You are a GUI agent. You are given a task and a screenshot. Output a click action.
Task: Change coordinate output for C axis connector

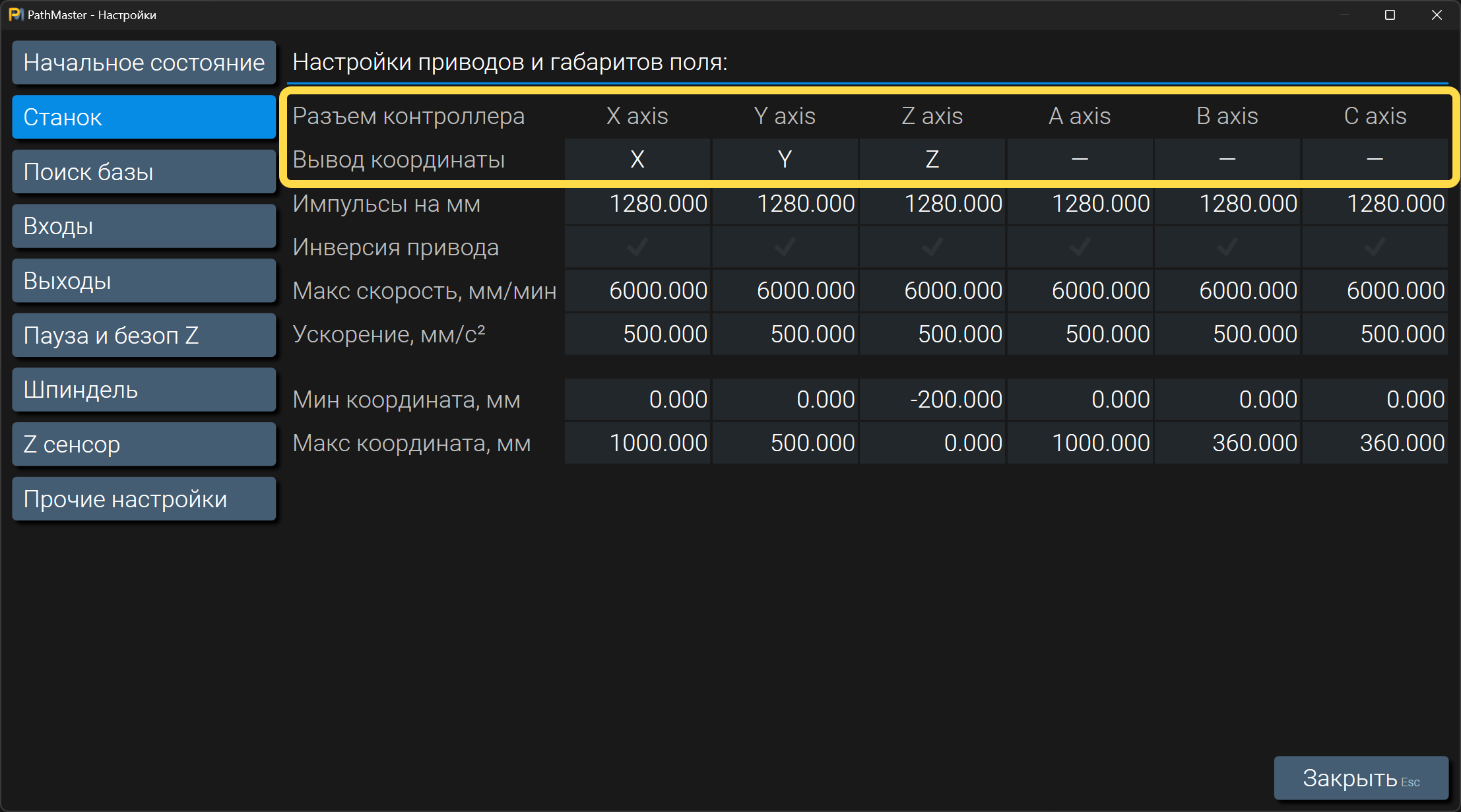pyautogui.click(x=1375, y=159)
